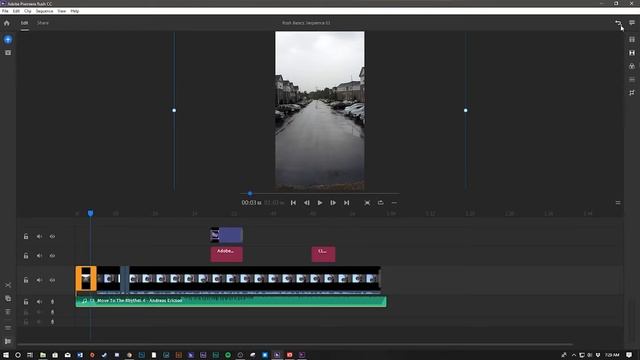Select the blue overlay clip on top track

tap(227, 235)
